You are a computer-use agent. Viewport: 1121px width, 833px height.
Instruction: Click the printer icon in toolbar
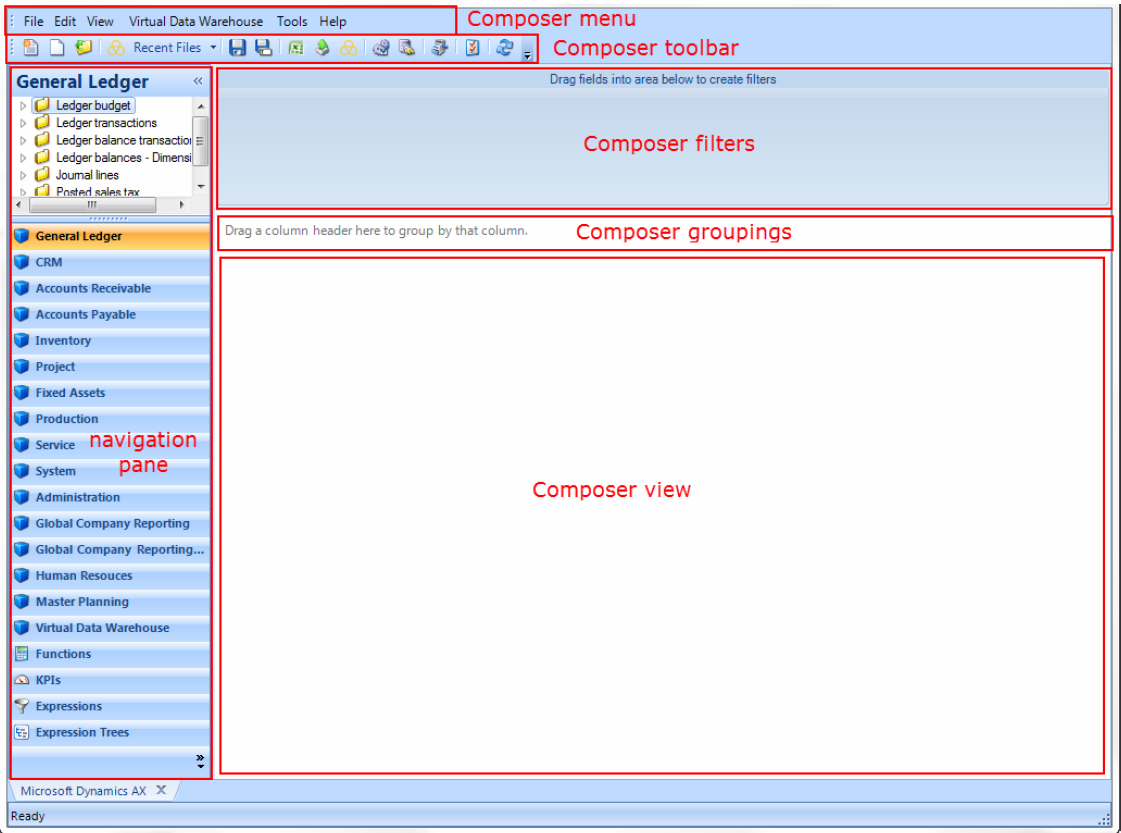(439, 47)
